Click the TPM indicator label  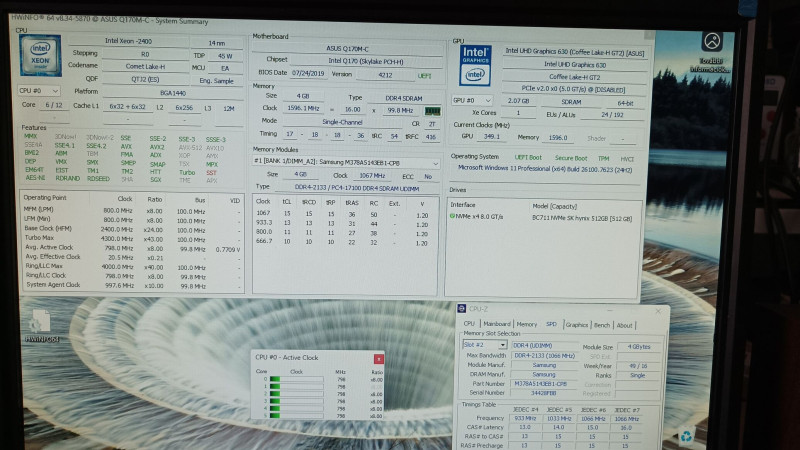pos(604,159)
